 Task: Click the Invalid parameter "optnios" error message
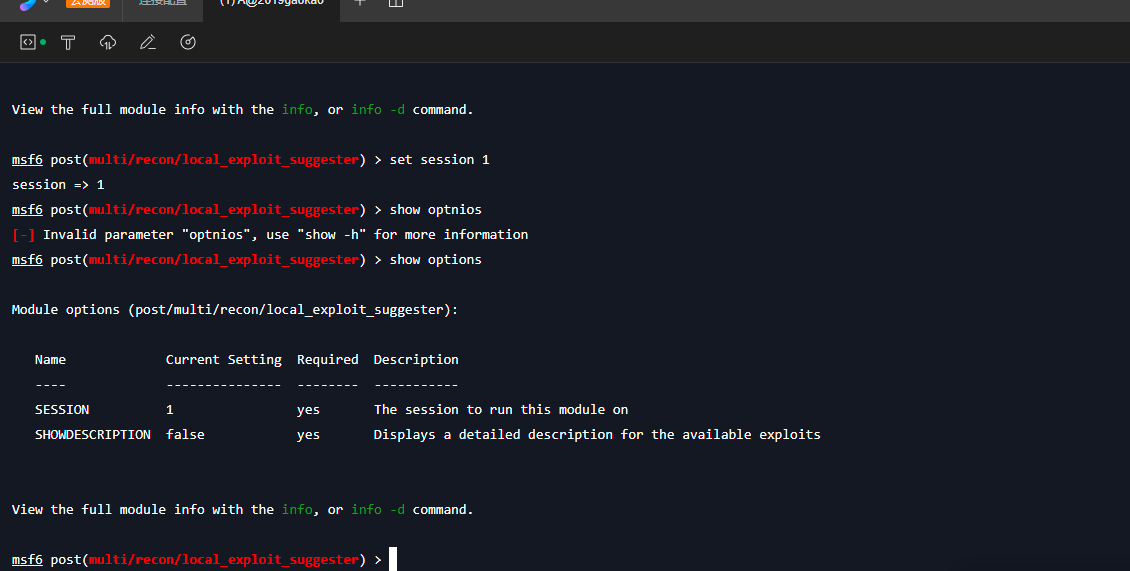[x=285, y=234]
